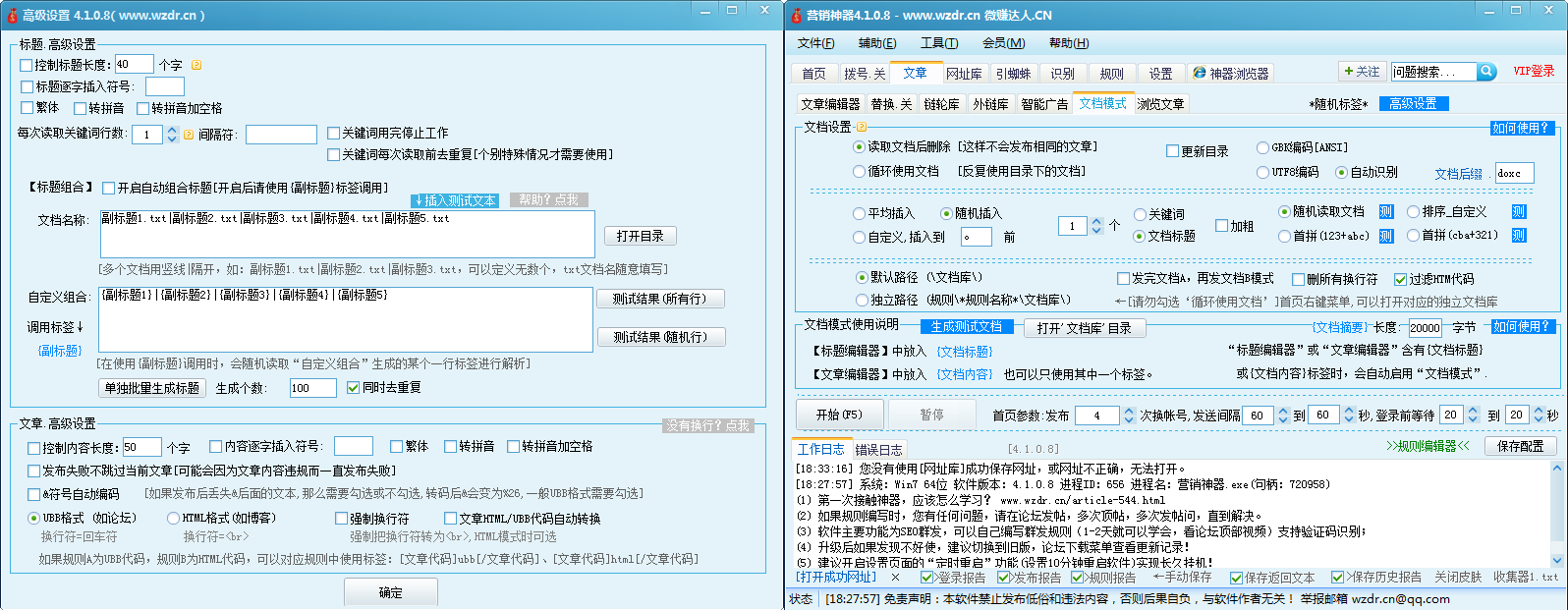Switch to the 文章编辑器 sub-tab
The image size is (1568, 610).
(x=830, y=104)
